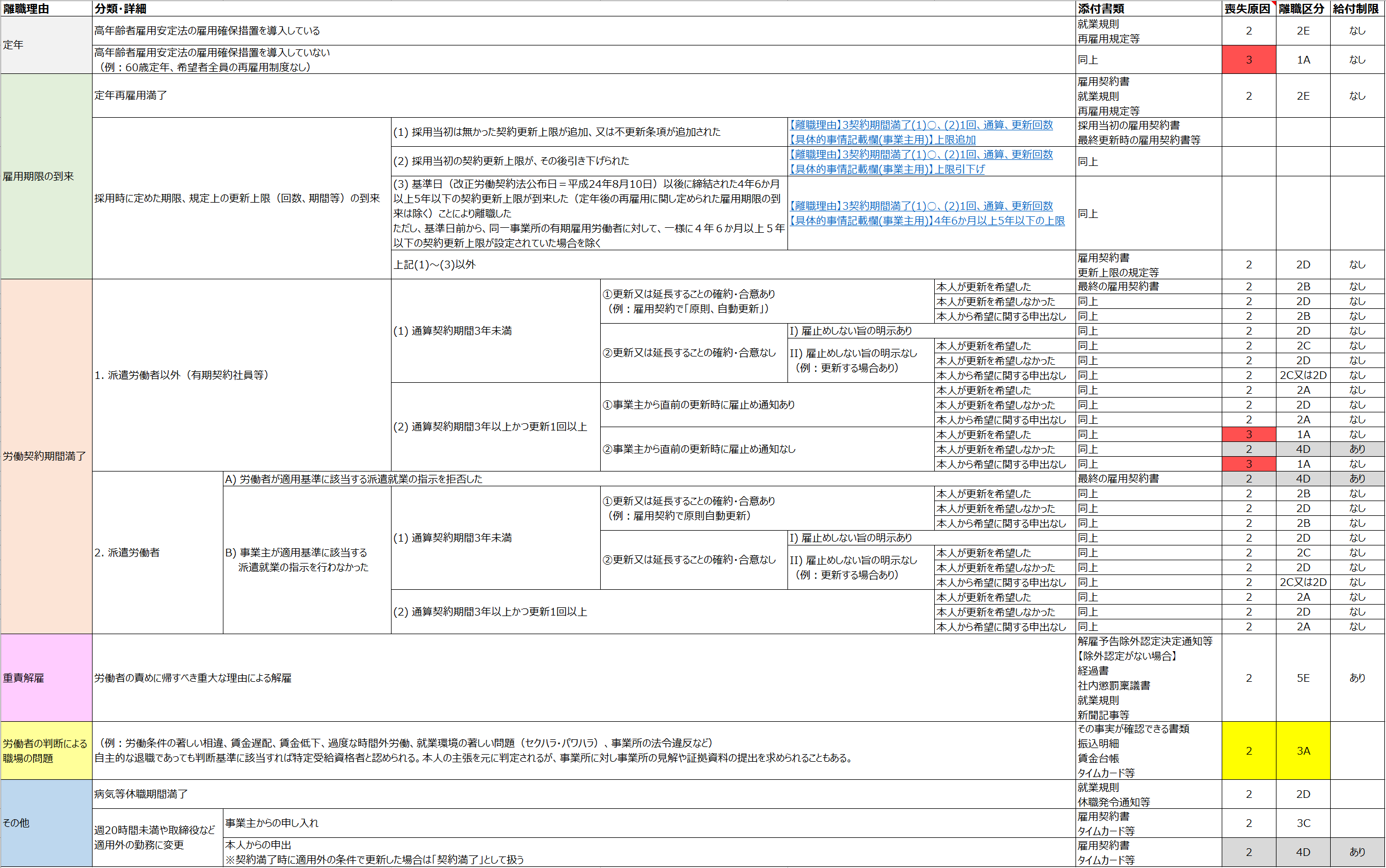Select the (1) 採用当初は無かった契約更新上限が追加 cell
The height and width of the screenshot is (868, 1386).
coord(589,132)
